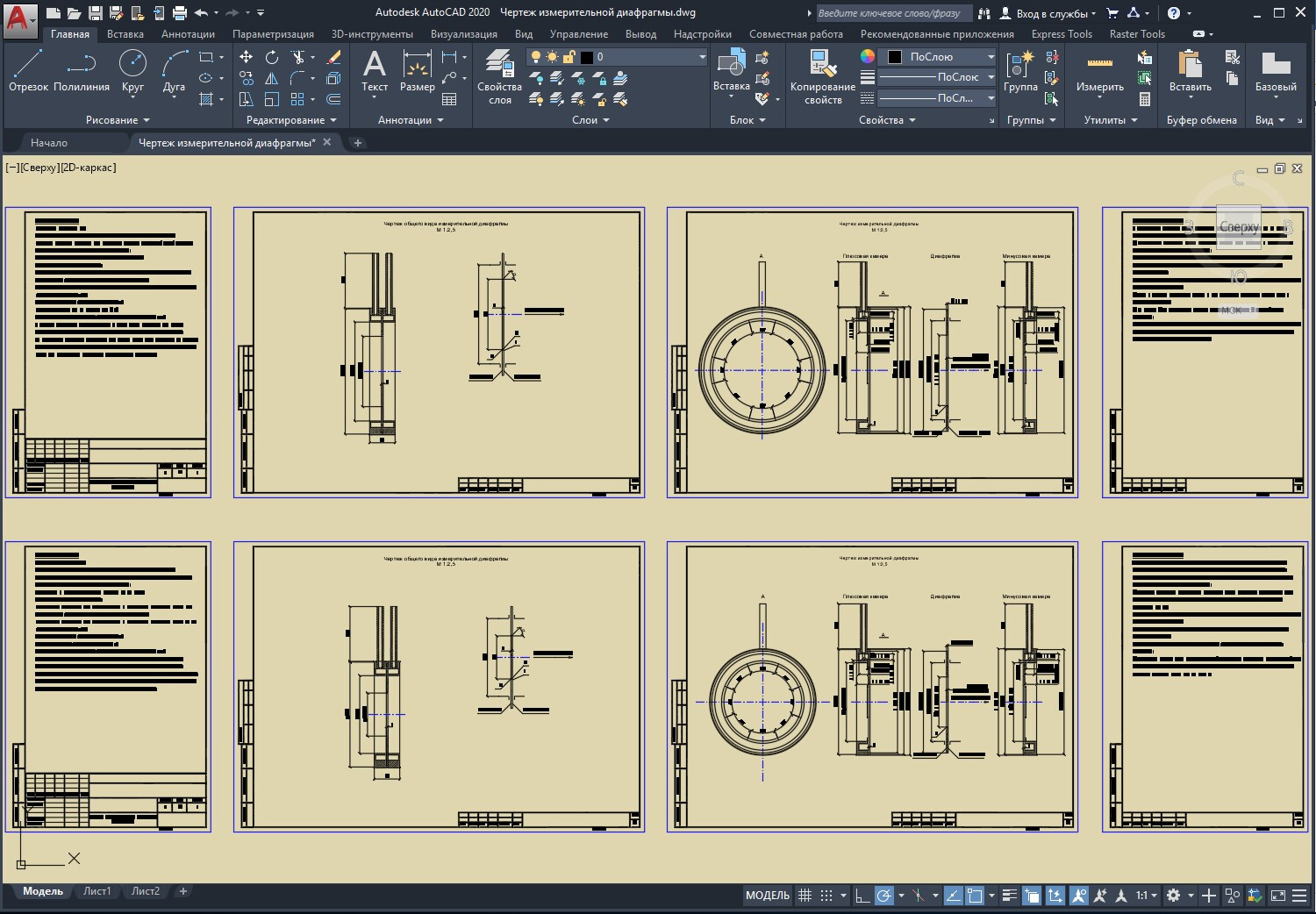Click the Rotate tool icon
Screen dimensions: 1316x914
[272, 57]
